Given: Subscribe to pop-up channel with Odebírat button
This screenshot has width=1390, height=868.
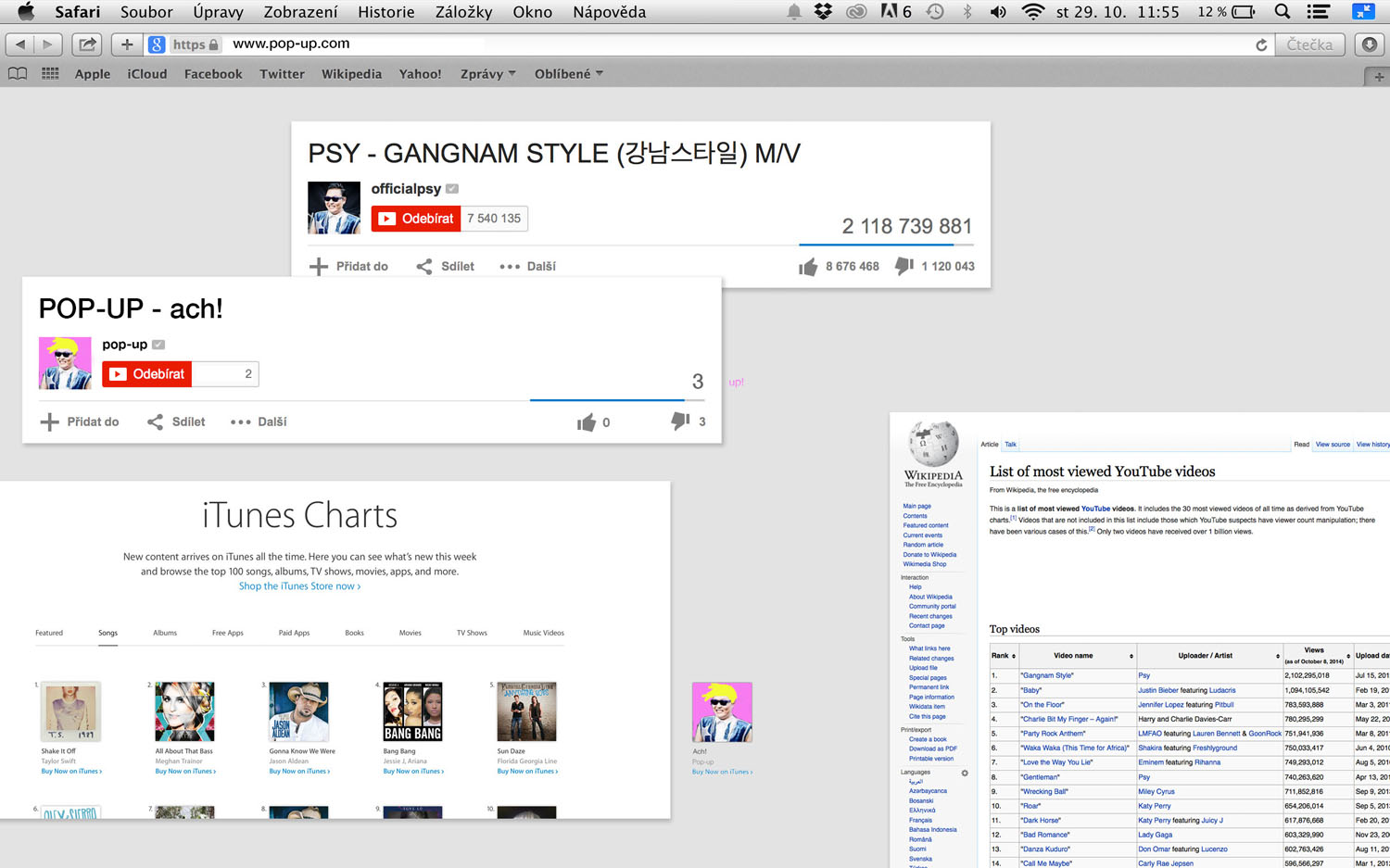Looking at the screenshot, I should 147,374.
